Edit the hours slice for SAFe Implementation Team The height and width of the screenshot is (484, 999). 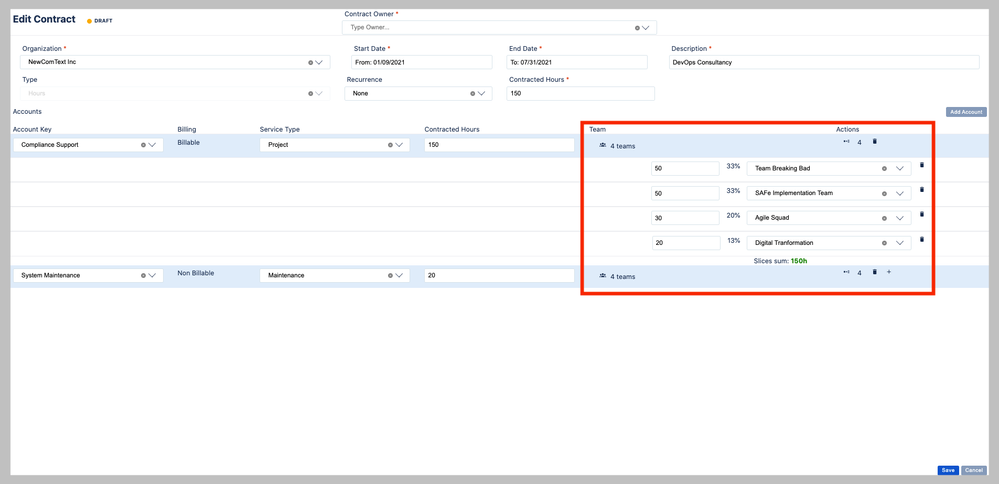(686, 193)
